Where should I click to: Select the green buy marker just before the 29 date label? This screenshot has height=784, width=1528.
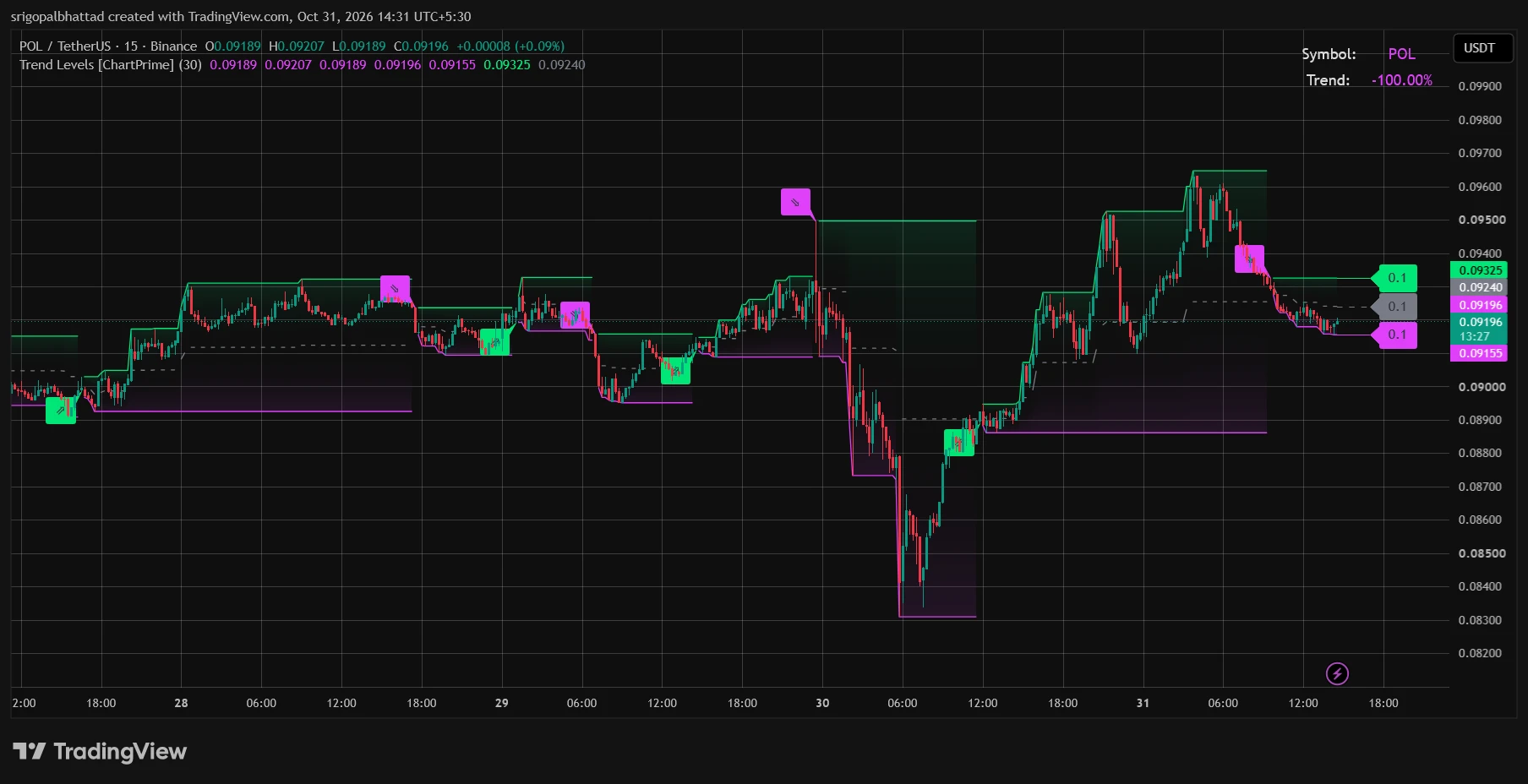pyautogui.click(x=495, y=342)
